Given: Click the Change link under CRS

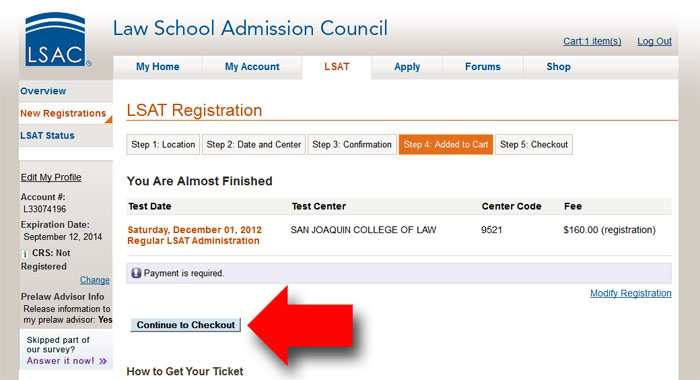Looking at the screenshot, I should click(95, 280).
